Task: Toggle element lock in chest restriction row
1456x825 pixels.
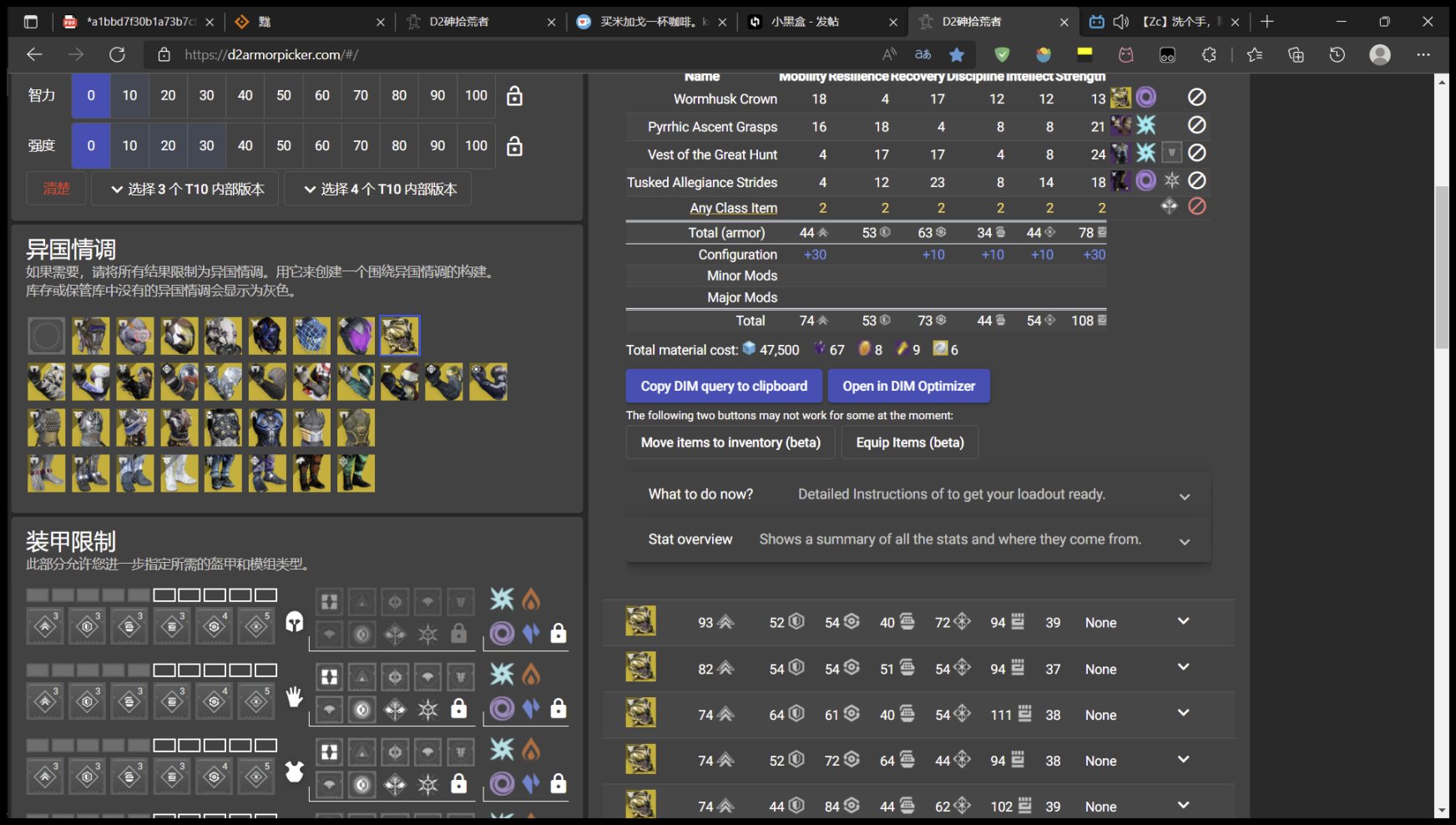Action: [x=559, y=784]
